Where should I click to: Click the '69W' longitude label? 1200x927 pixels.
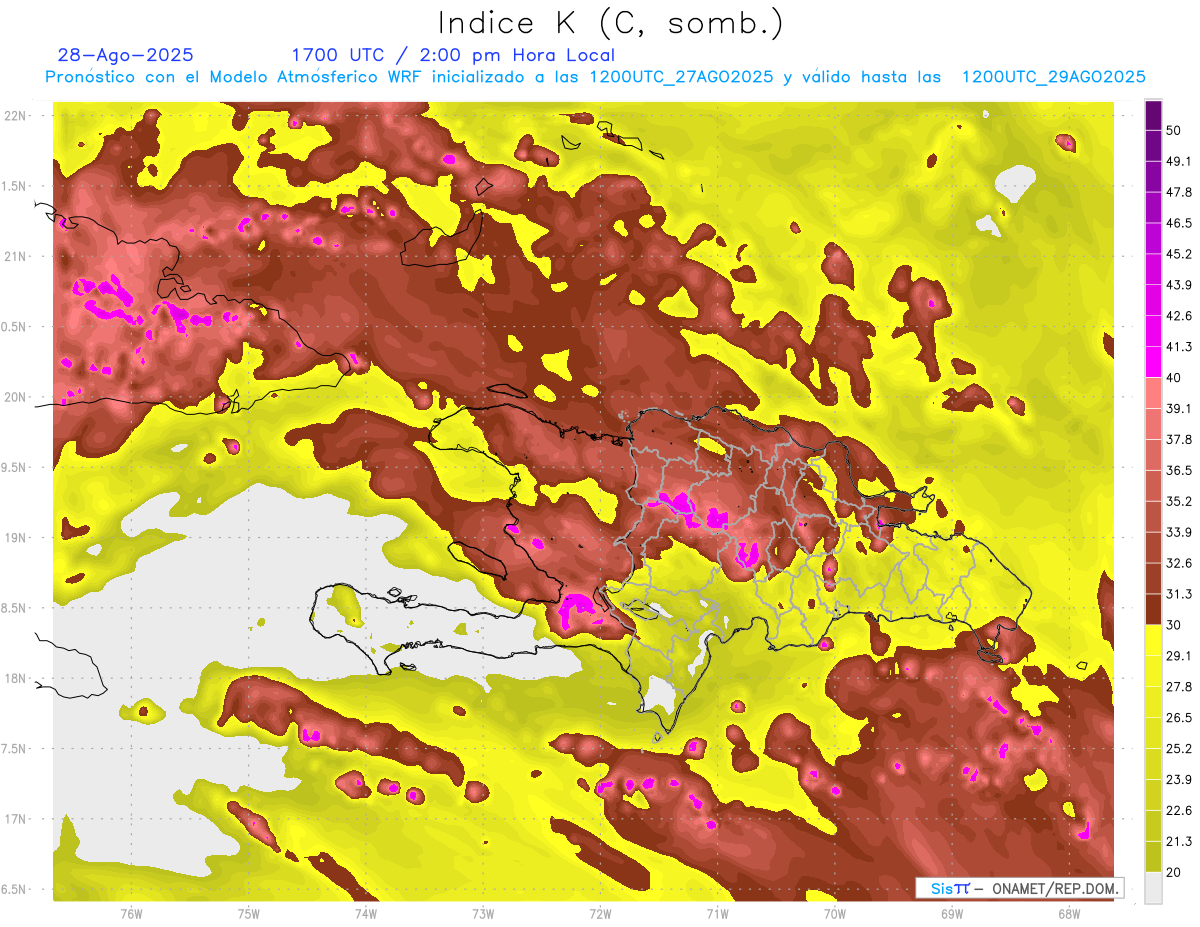[952, 914]
